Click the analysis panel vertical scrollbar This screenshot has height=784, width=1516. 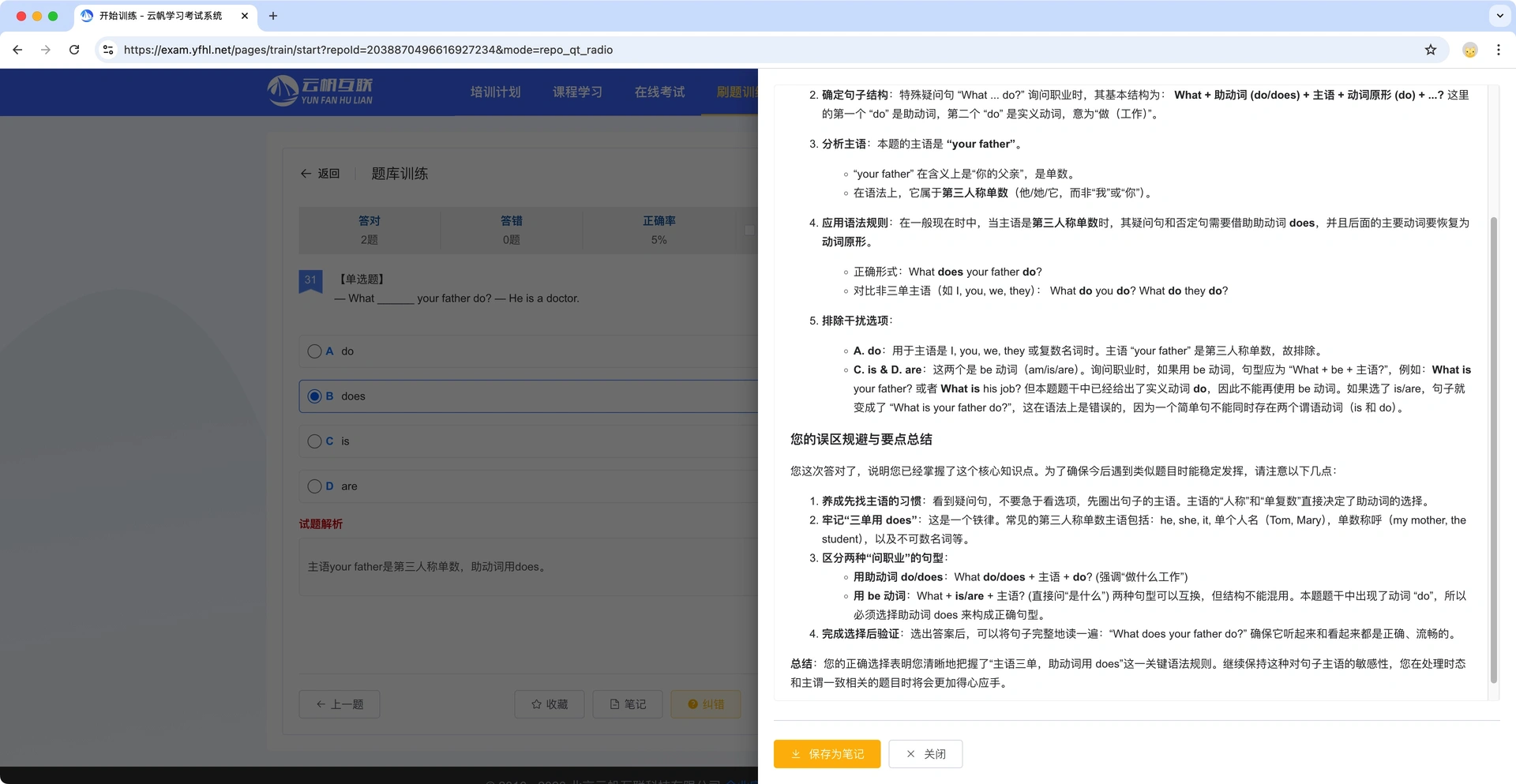pos(1493,450)
